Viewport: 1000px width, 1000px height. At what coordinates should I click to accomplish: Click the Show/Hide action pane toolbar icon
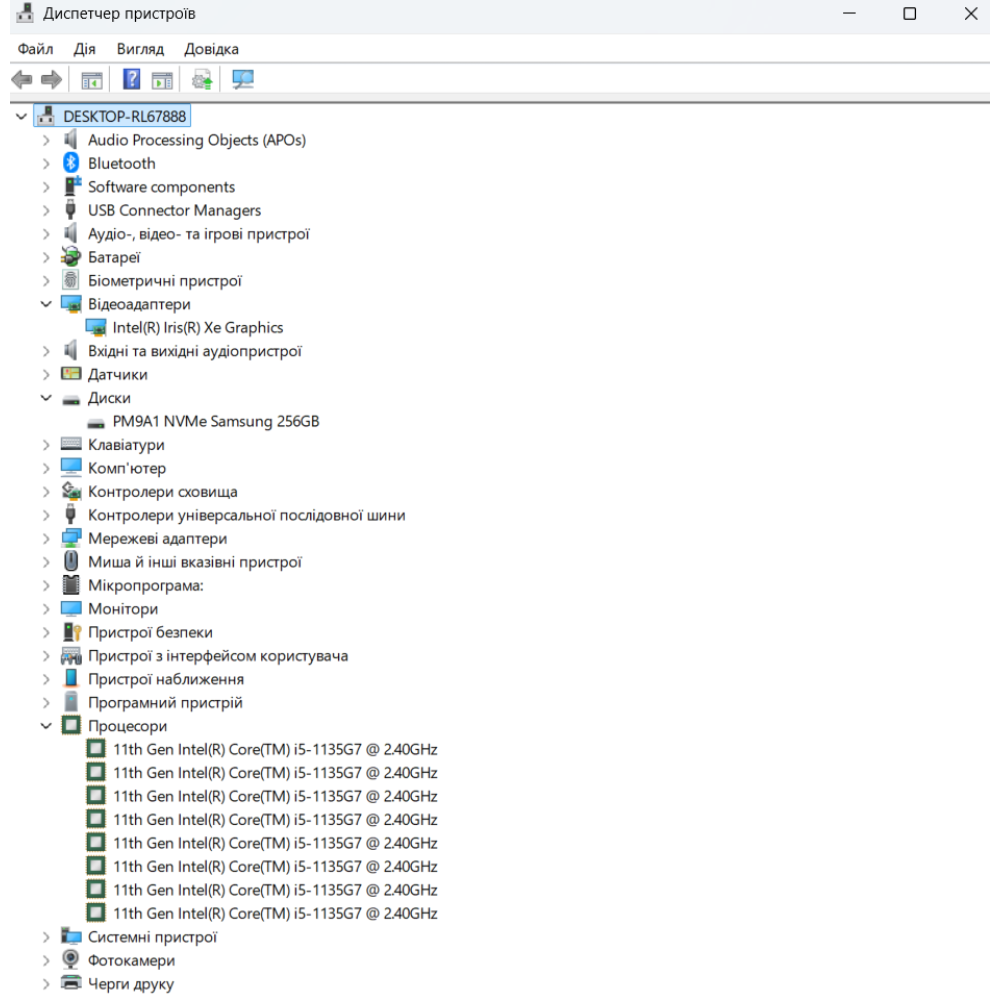tap(162, 80)
